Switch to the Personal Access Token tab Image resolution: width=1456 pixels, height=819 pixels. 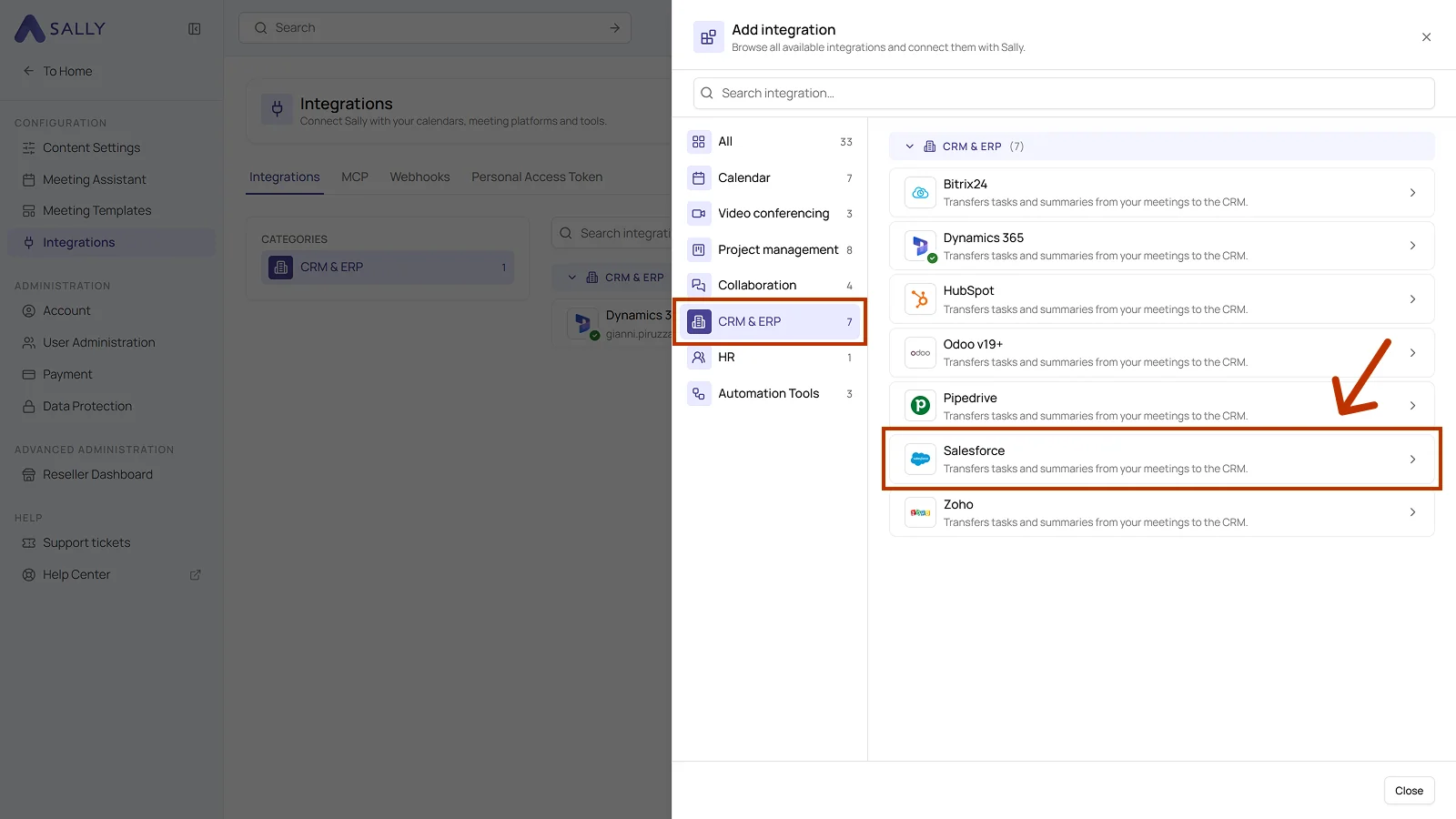coord(537,177)
